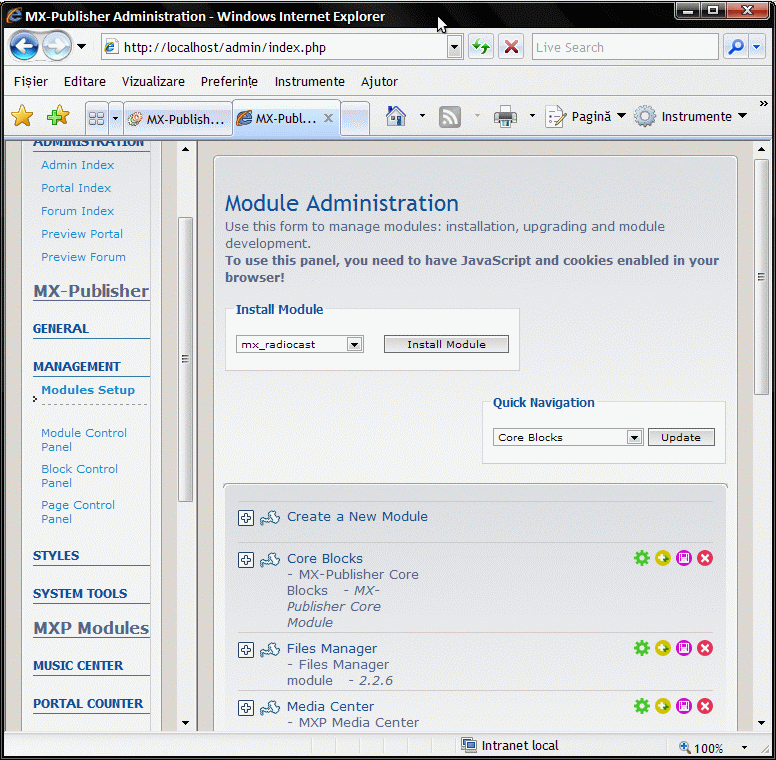Click yellow icon in Core Blocks row

coord(663,558)
